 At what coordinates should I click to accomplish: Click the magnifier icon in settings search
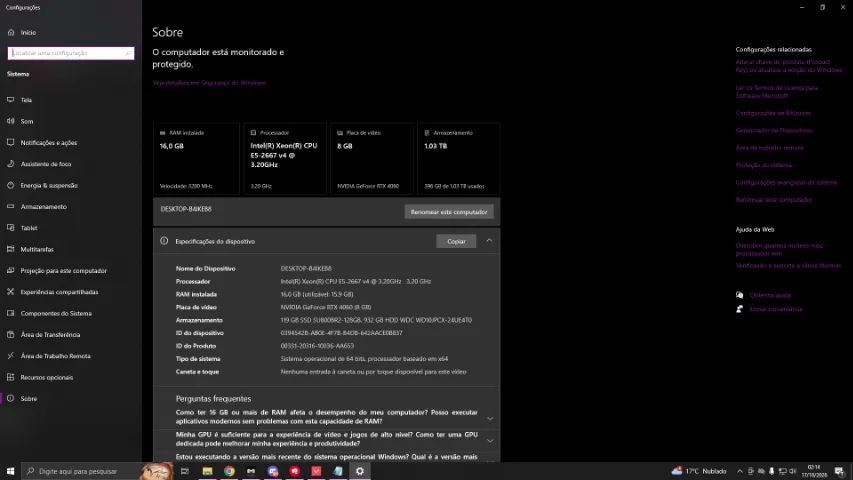128,53
